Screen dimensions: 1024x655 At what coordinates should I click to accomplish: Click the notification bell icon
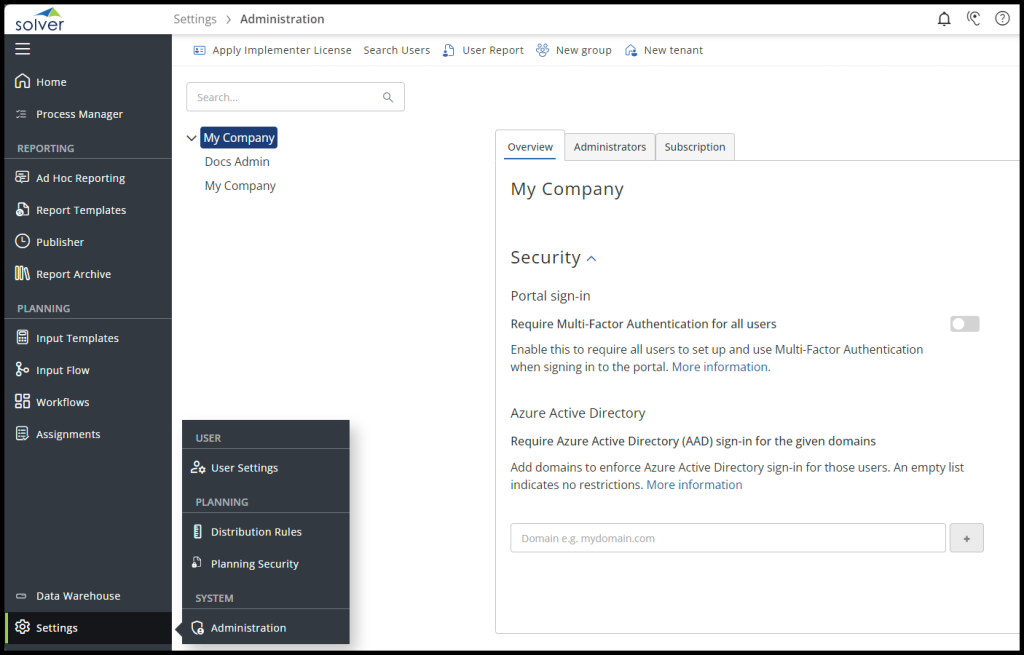[944, 19]
